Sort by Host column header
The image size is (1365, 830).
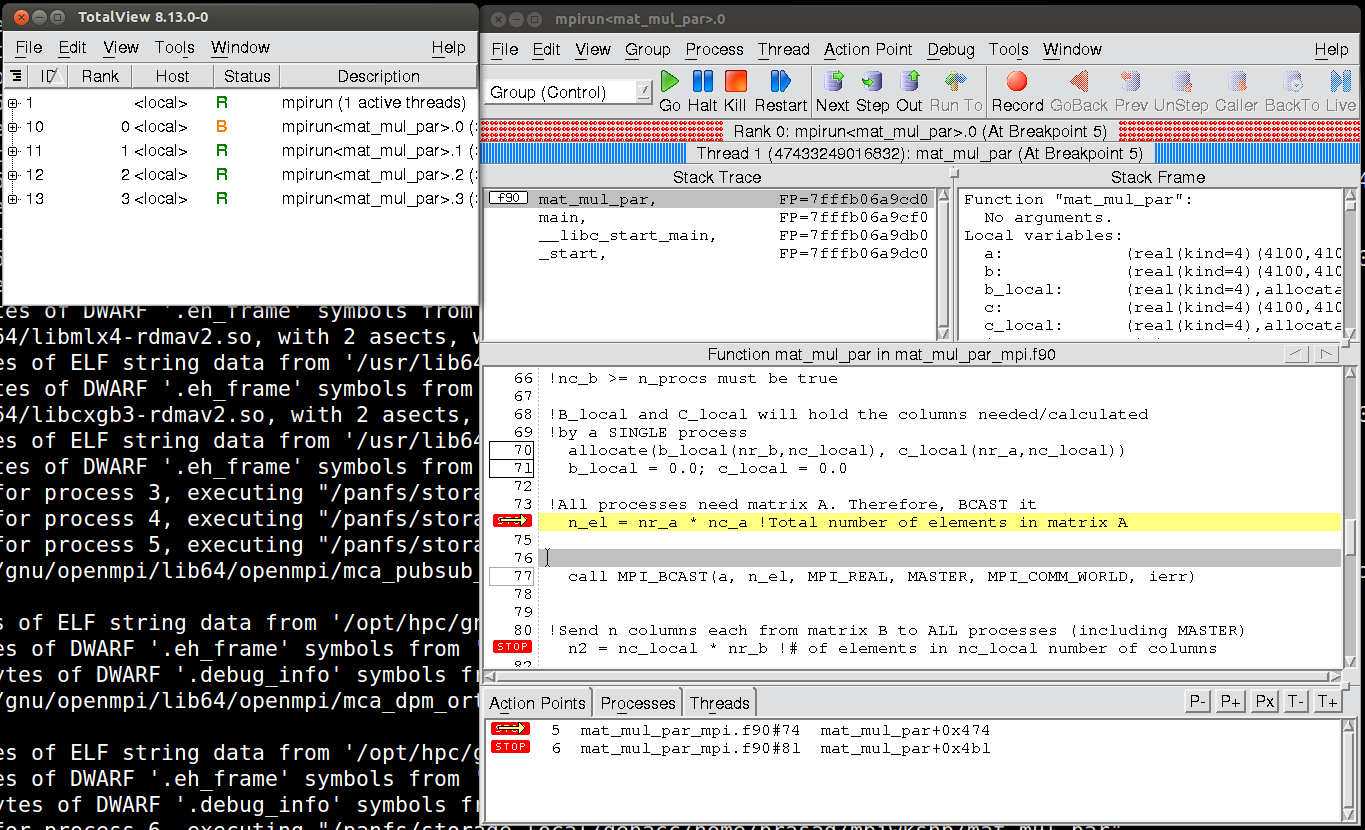tap(172, 76)
